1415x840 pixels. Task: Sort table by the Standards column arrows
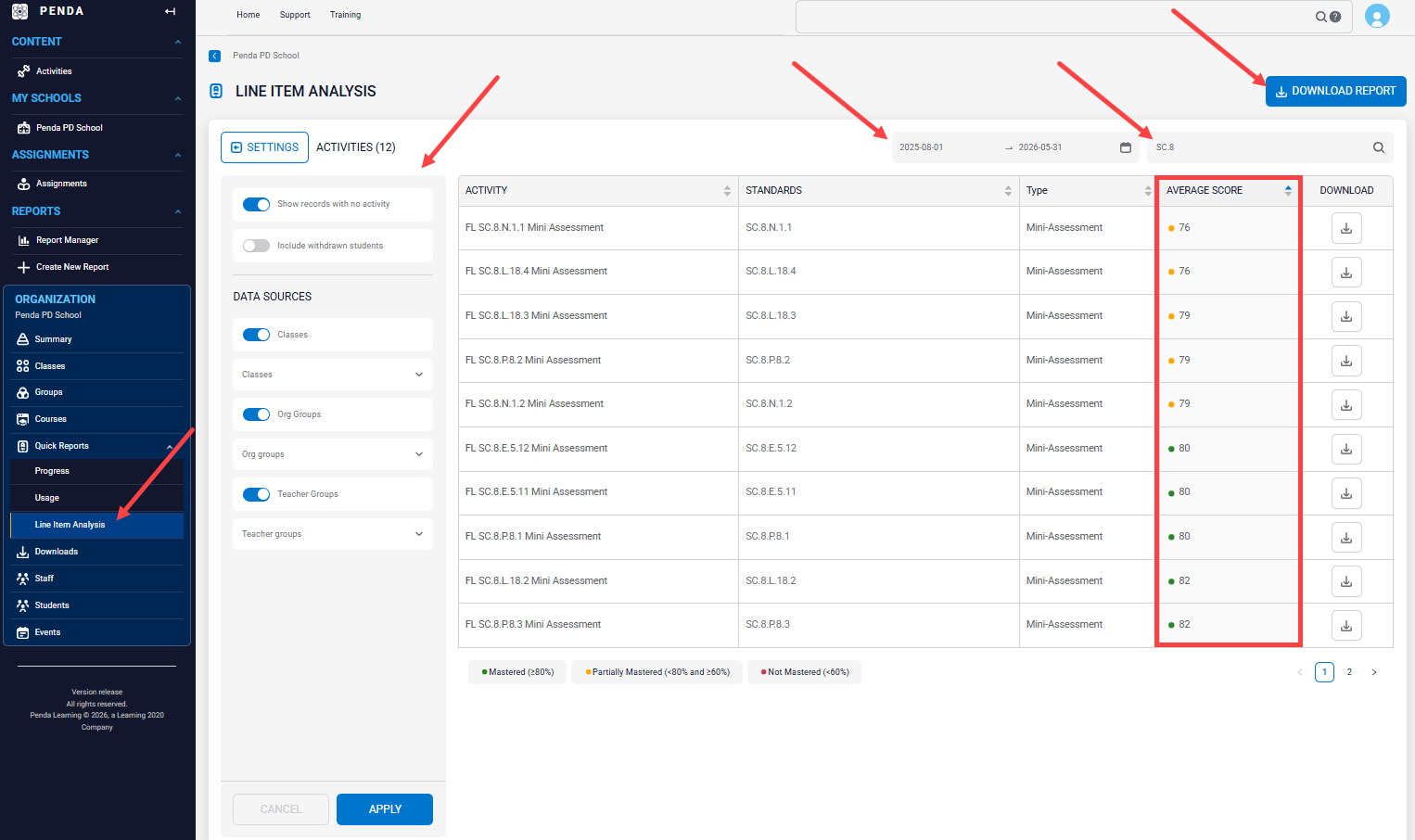[1008, 191]
